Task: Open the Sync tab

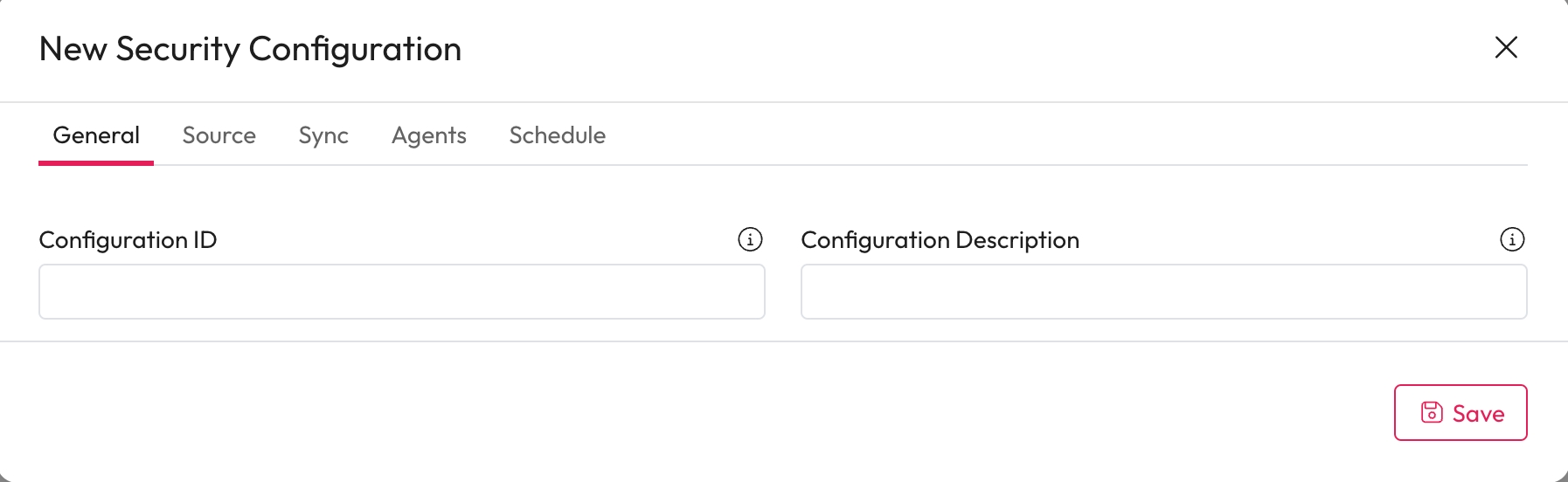Action: 323,135
